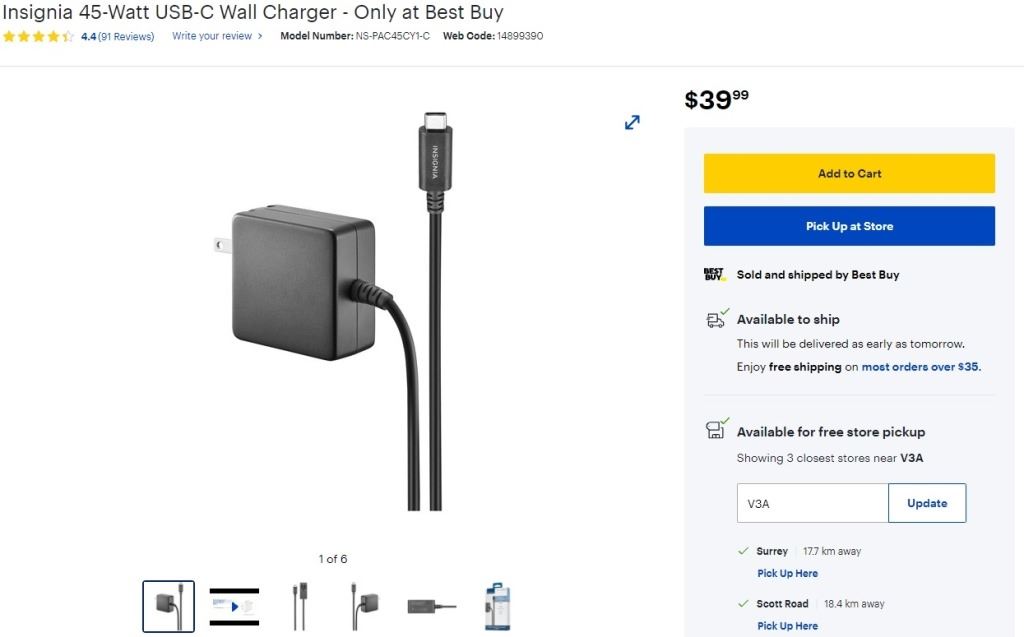Pick up at Scott Road store
1024x637 pixels.
[x=787, y=625]
